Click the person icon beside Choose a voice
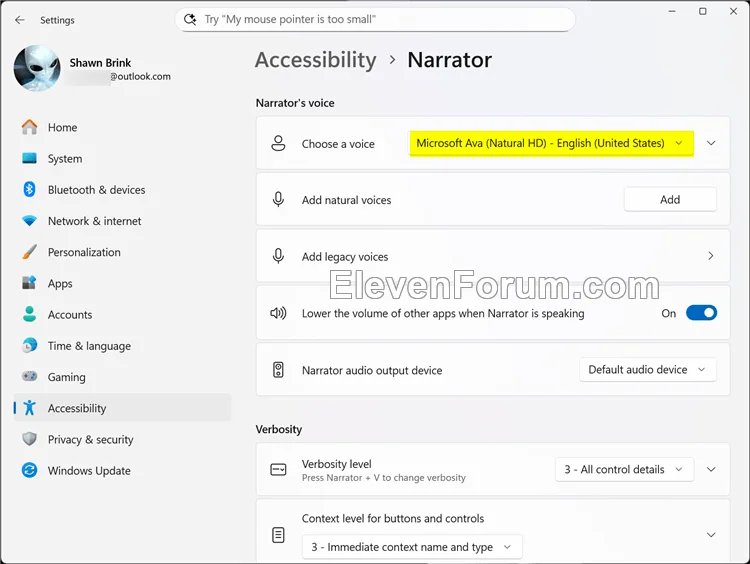The height and width of the screenshot is (564, 750). pos(278,143)
